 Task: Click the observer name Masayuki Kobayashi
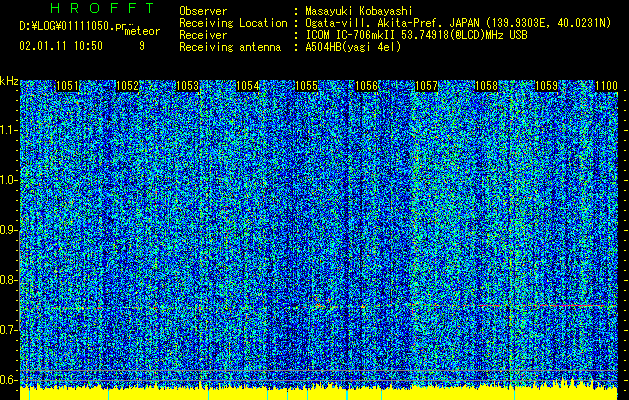coord(359,11)
